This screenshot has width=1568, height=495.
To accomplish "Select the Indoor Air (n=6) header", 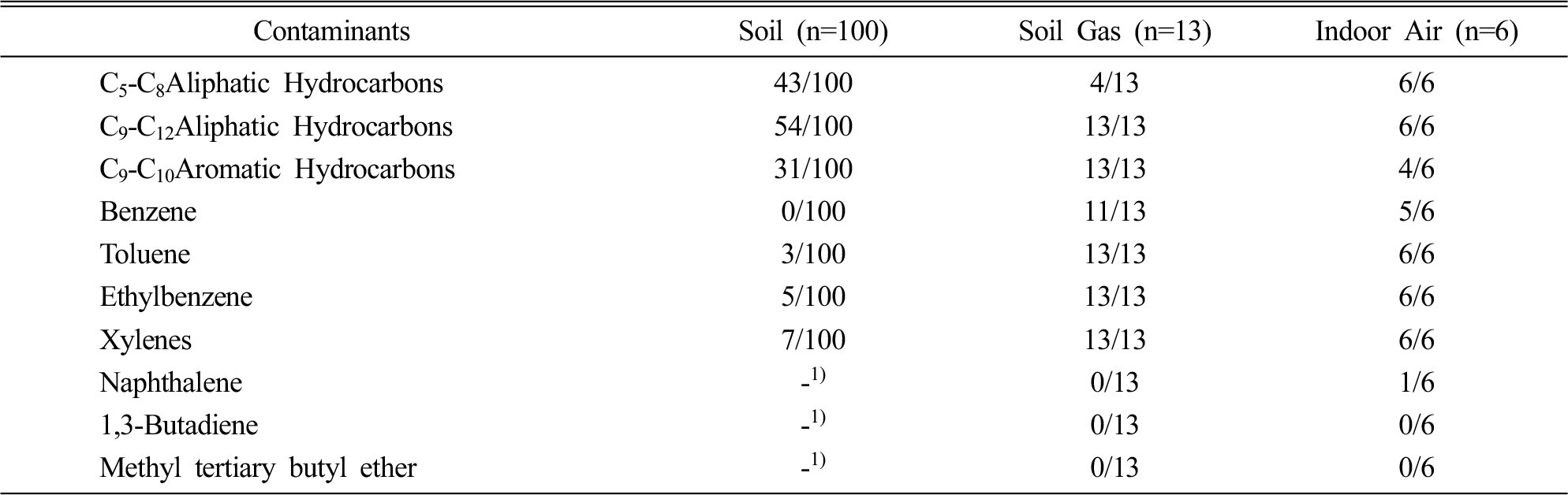I will tap(1417, 32).
